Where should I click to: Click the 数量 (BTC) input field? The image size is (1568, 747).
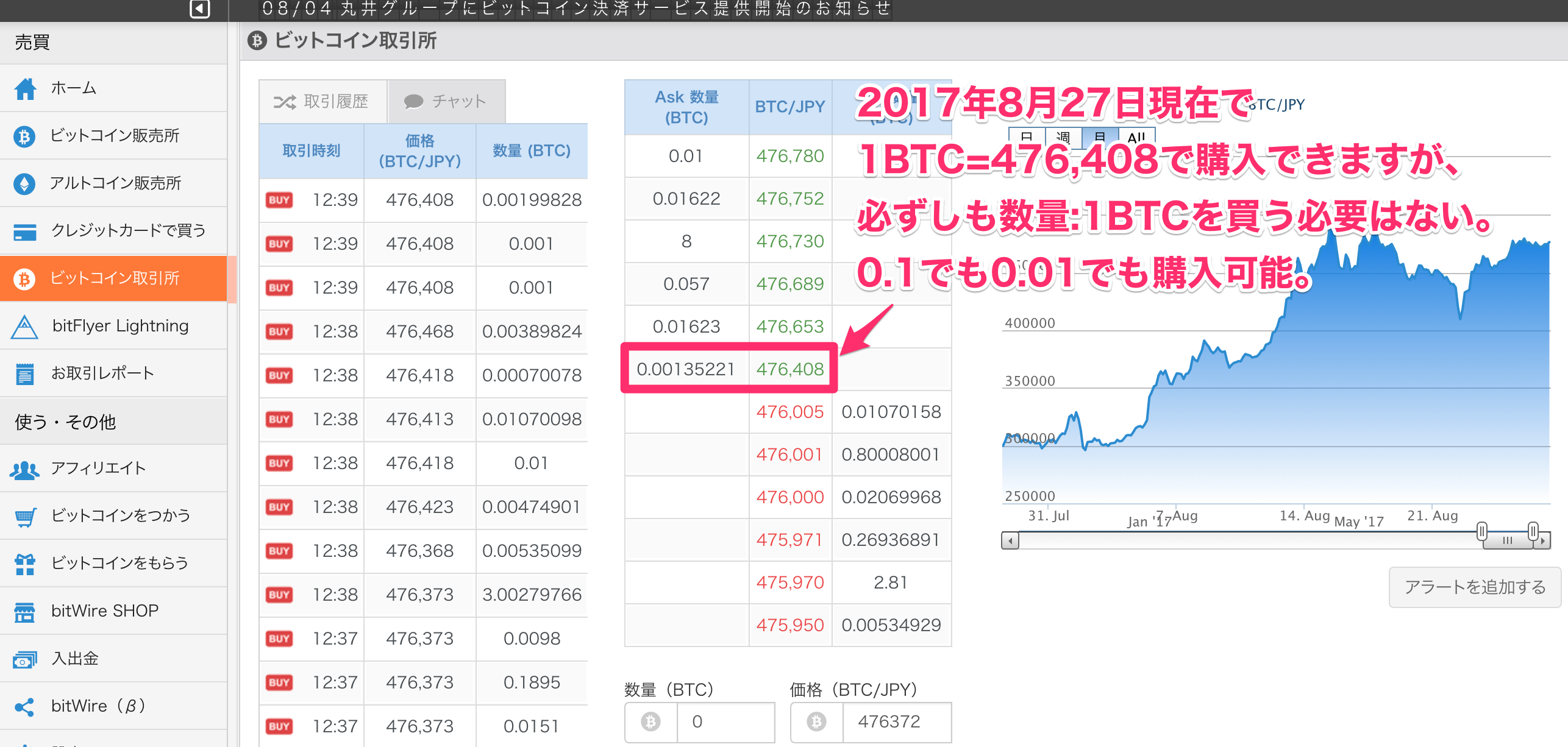(x=725, y=722)
